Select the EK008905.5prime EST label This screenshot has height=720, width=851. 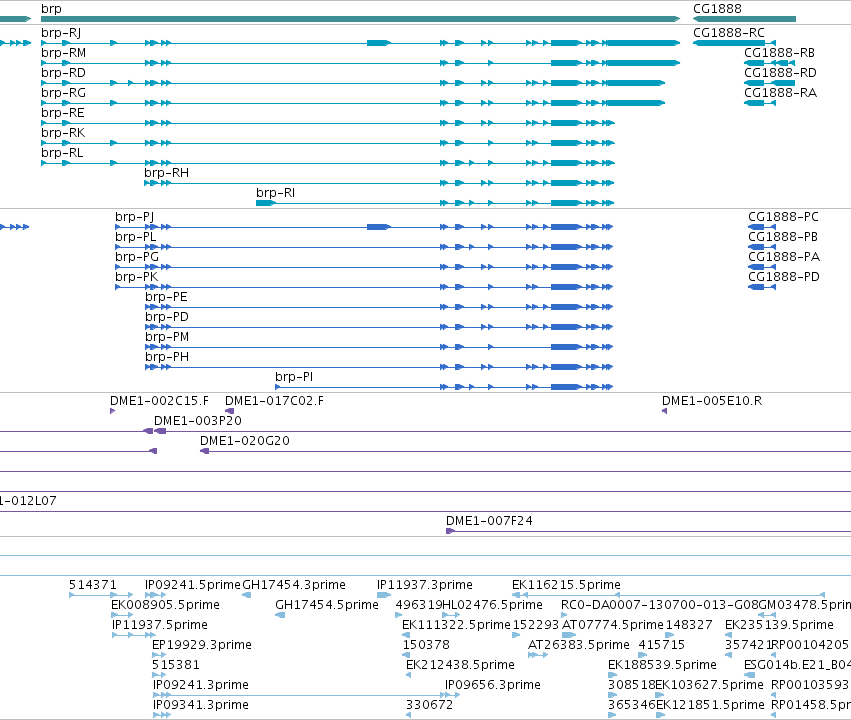pyautogui.click(x=166, y=606)
